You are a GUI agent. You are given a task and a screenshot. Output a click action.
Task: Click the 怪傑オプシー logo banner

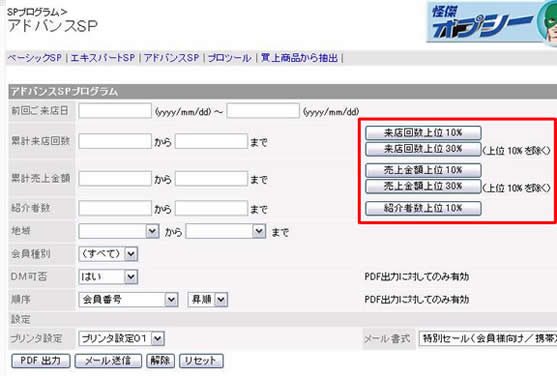point(492,22)
